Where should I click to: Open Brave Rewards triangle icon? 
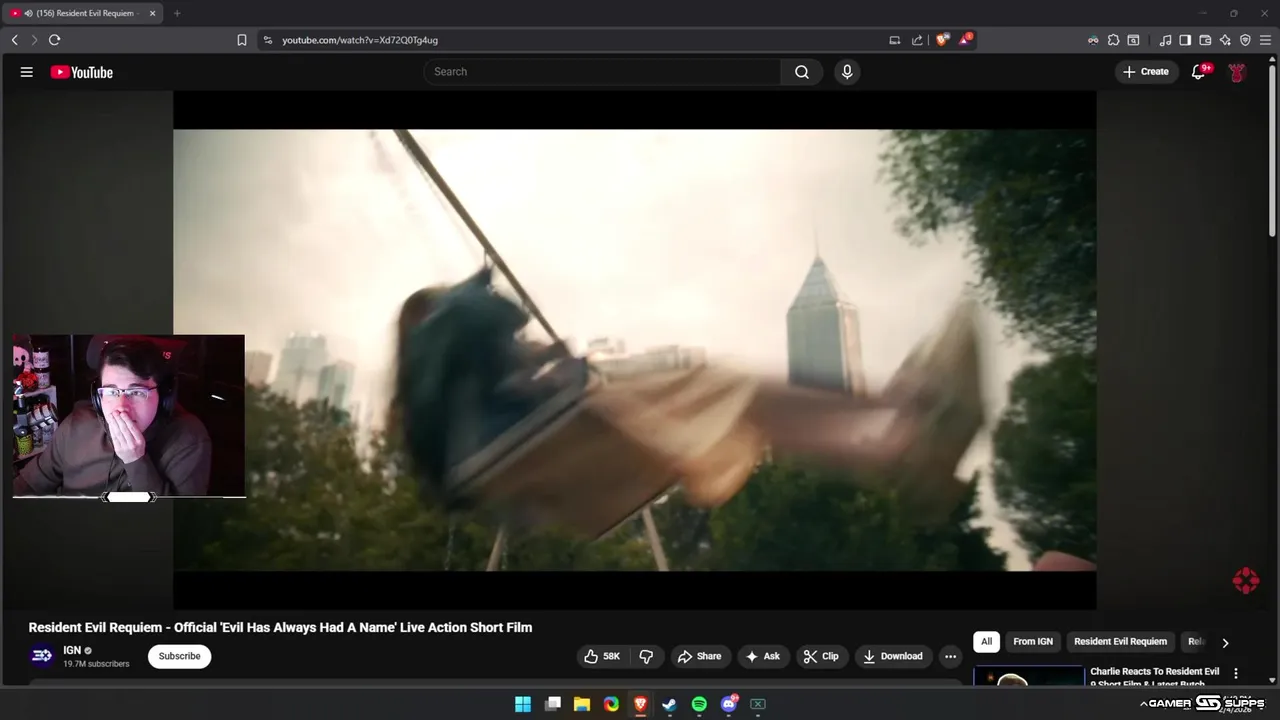(965, 40)
